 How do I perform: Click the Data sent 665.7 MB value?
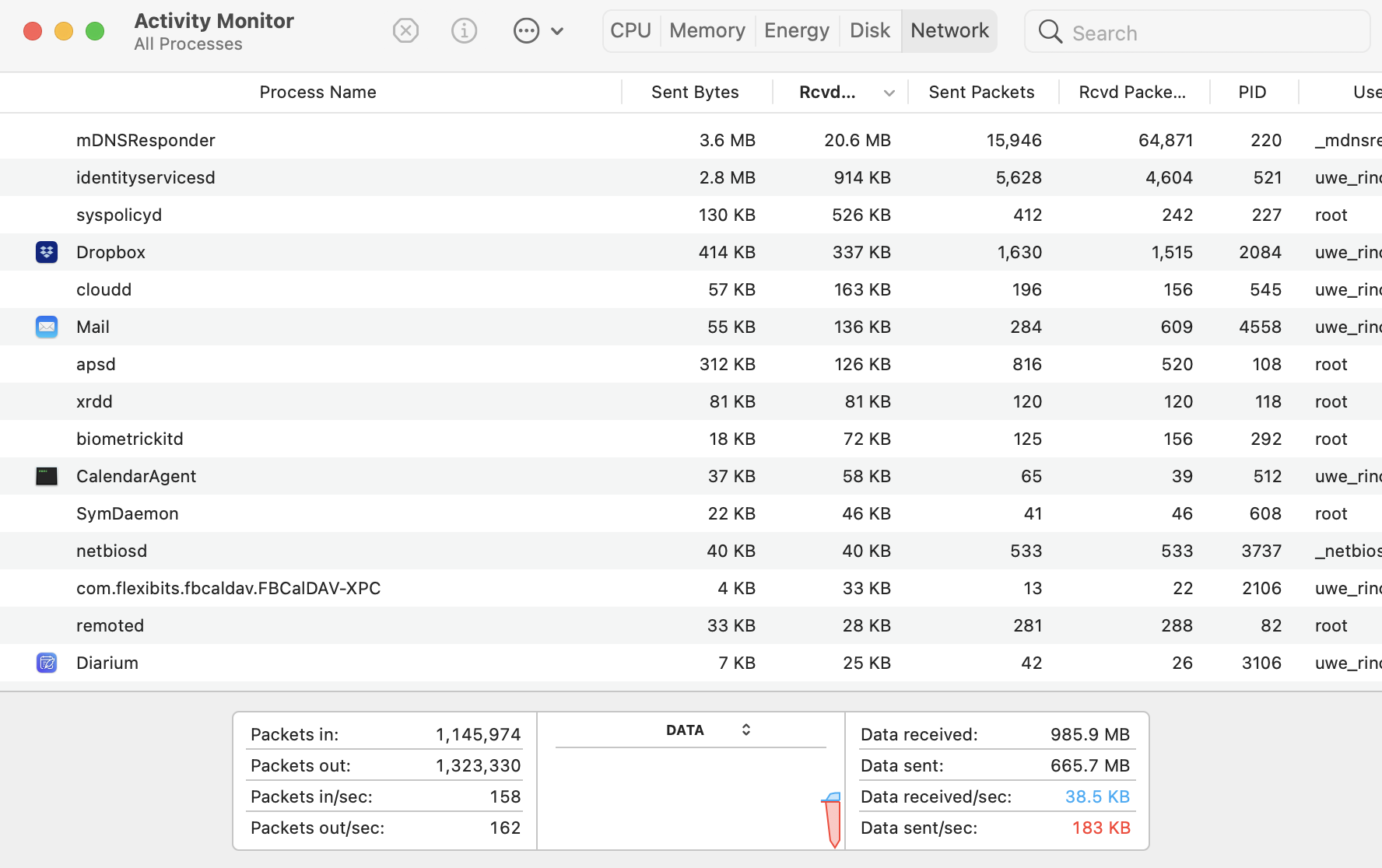tap(1090, 765)
